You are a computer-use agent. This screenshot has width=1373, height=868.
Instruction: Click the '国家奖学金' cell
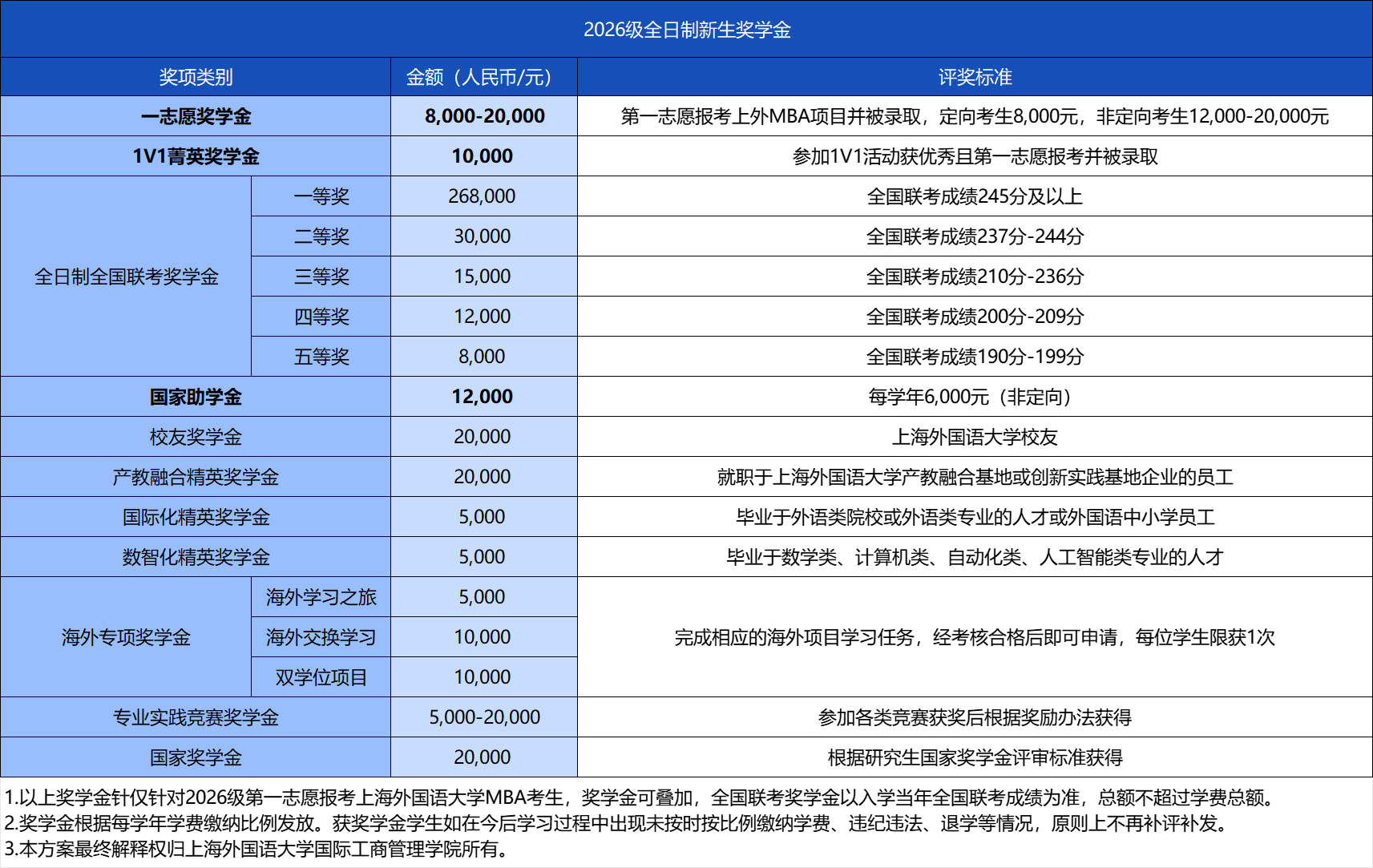[196, 757]
